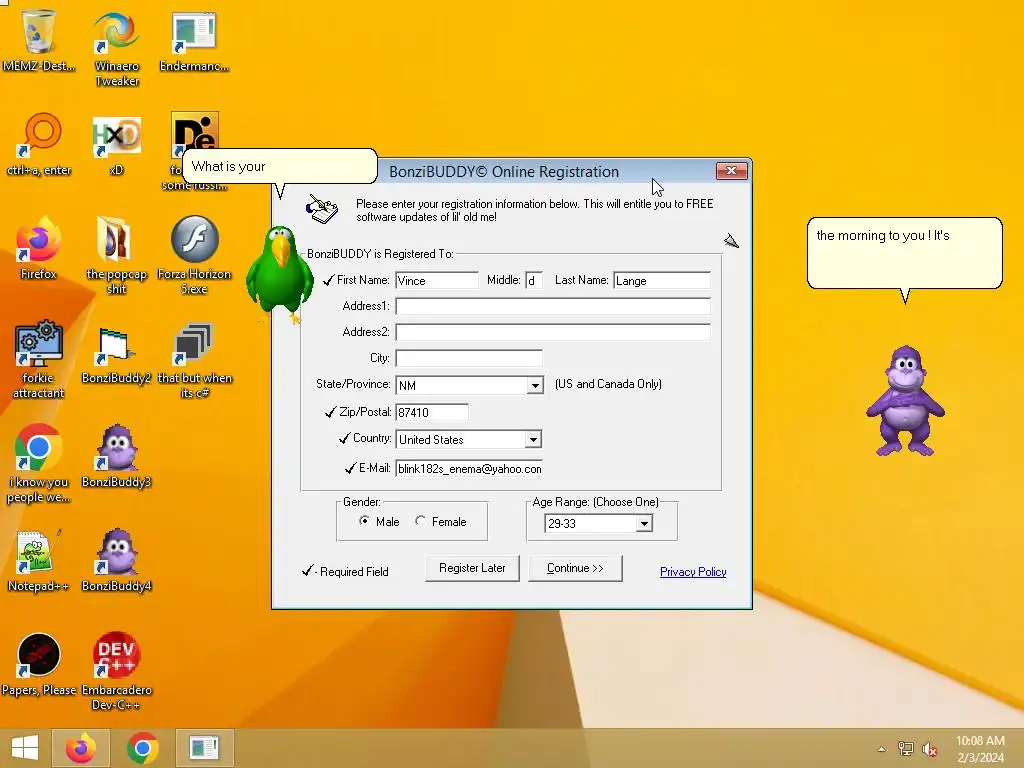Image resolution: width=1024 pixels, height=768 pixels.
Task: Click the Address1 input field
Action: click(552, 306)
